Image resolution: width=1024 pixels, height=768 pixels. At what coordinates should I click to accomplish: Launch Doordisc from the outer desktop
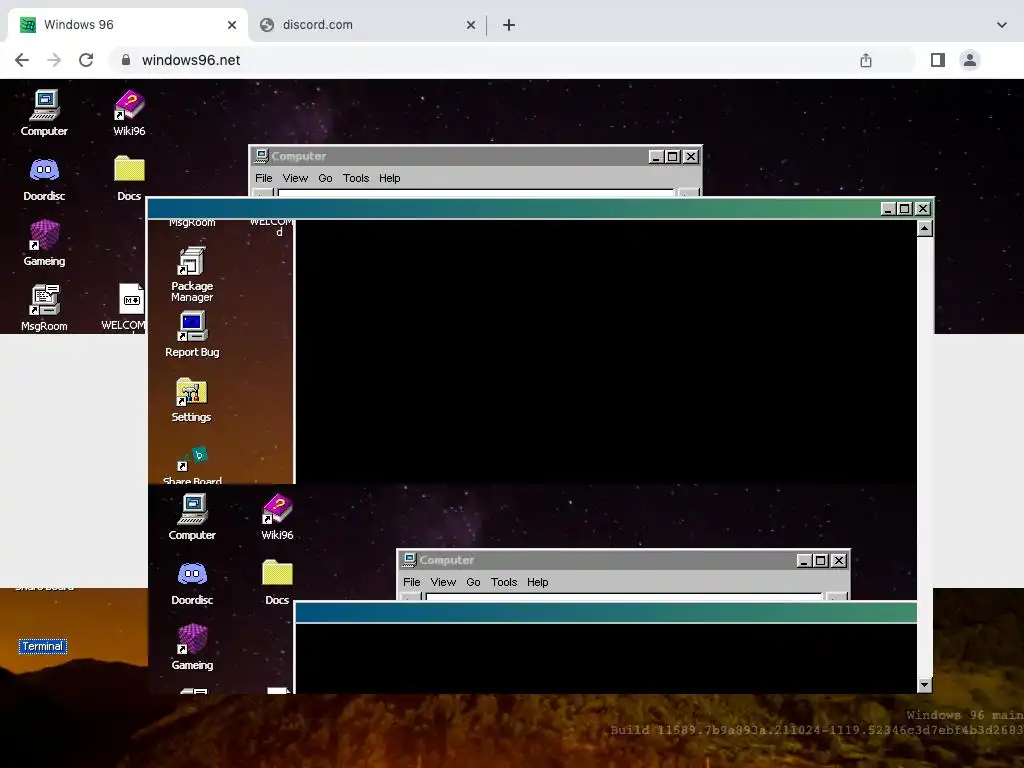tap(44, 178)
